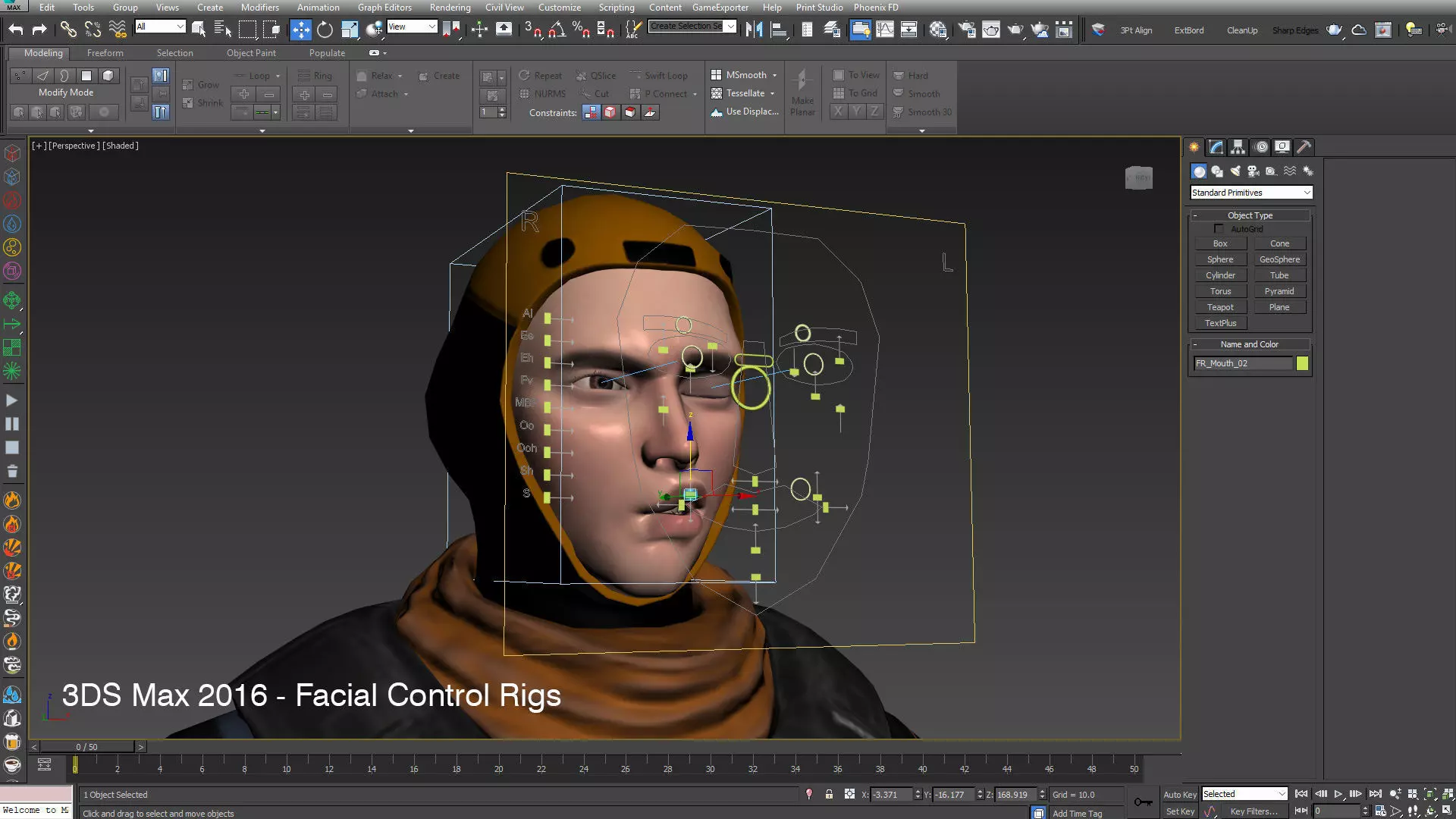This screenshot has height=819, width=1456.
Task: Click frame 24 on the timeline
Action: (583, 768)
